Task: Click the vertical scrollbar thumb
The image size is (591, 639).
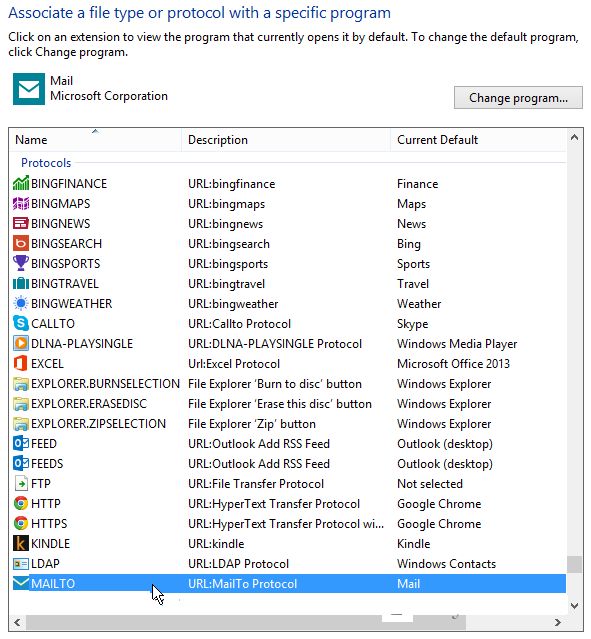Action: pos(574,564)
